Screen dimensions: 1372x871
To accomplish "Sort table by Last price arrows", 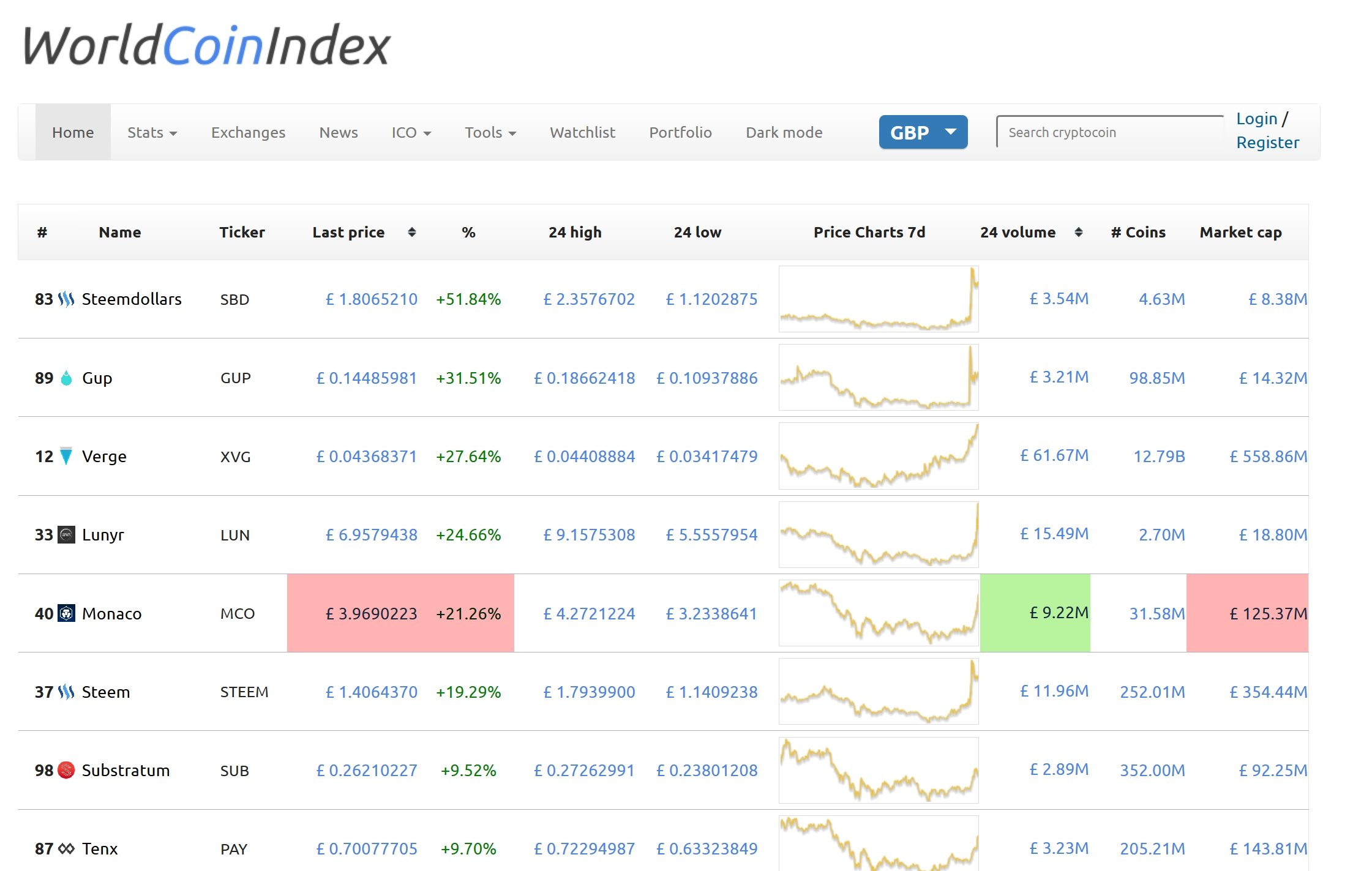I will click(x=412, y=232).
